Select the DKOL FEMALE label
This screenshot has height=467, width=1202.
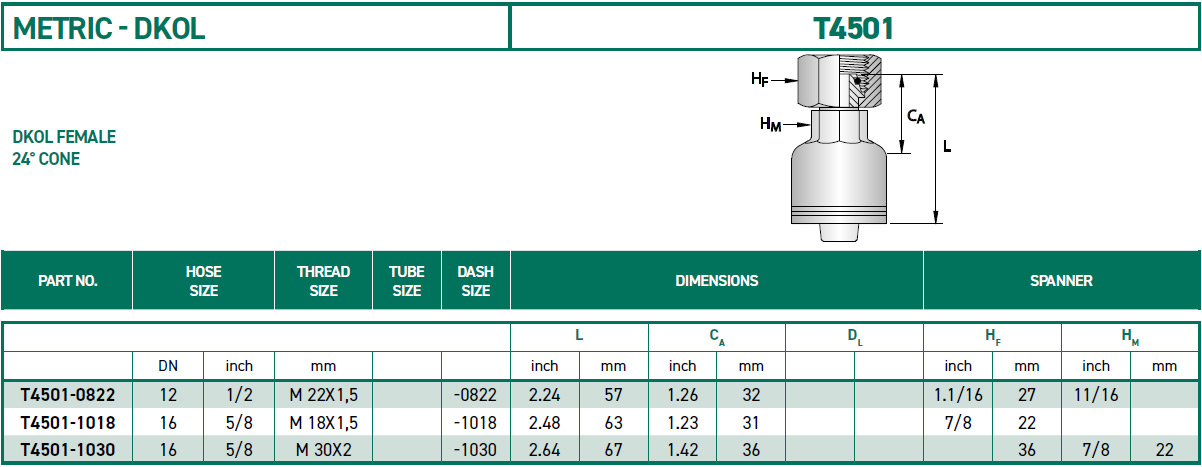tap(64, 137)
